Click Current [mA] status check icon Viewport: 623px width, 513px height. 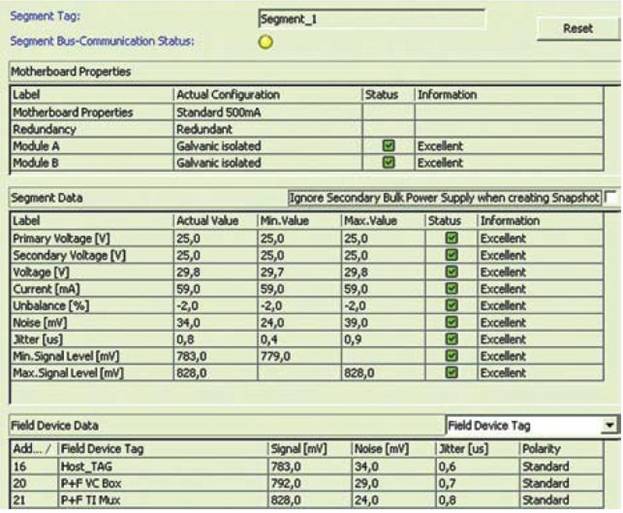coord(451,288)
